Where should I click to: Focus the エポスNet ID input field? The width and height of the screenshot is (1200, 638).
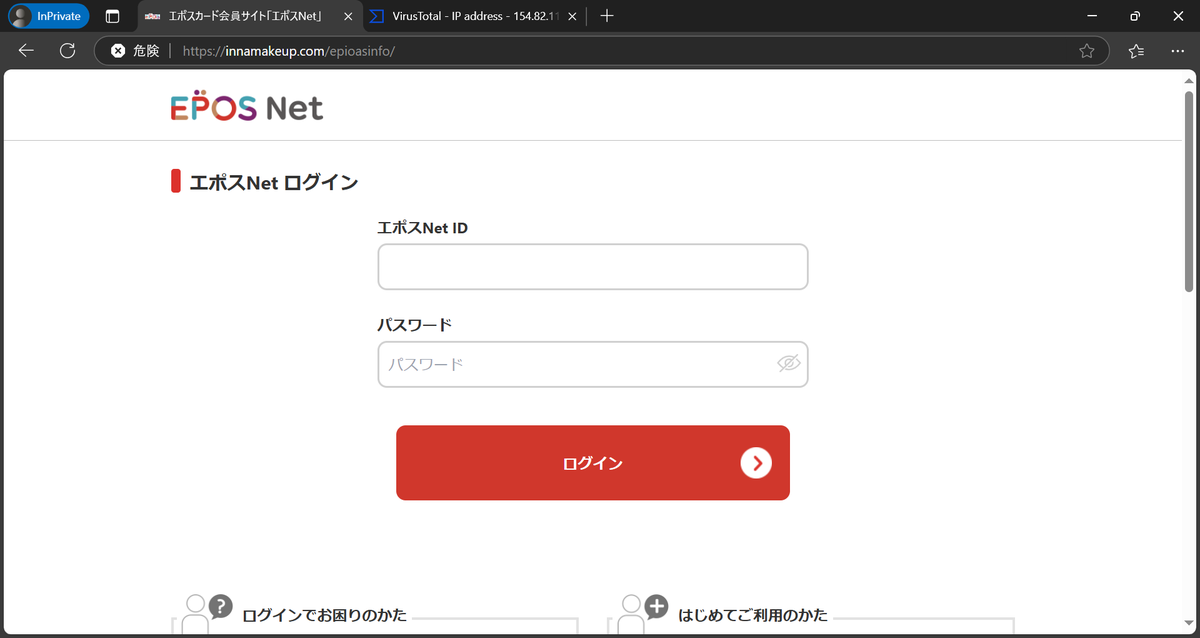tap(593, 267)
